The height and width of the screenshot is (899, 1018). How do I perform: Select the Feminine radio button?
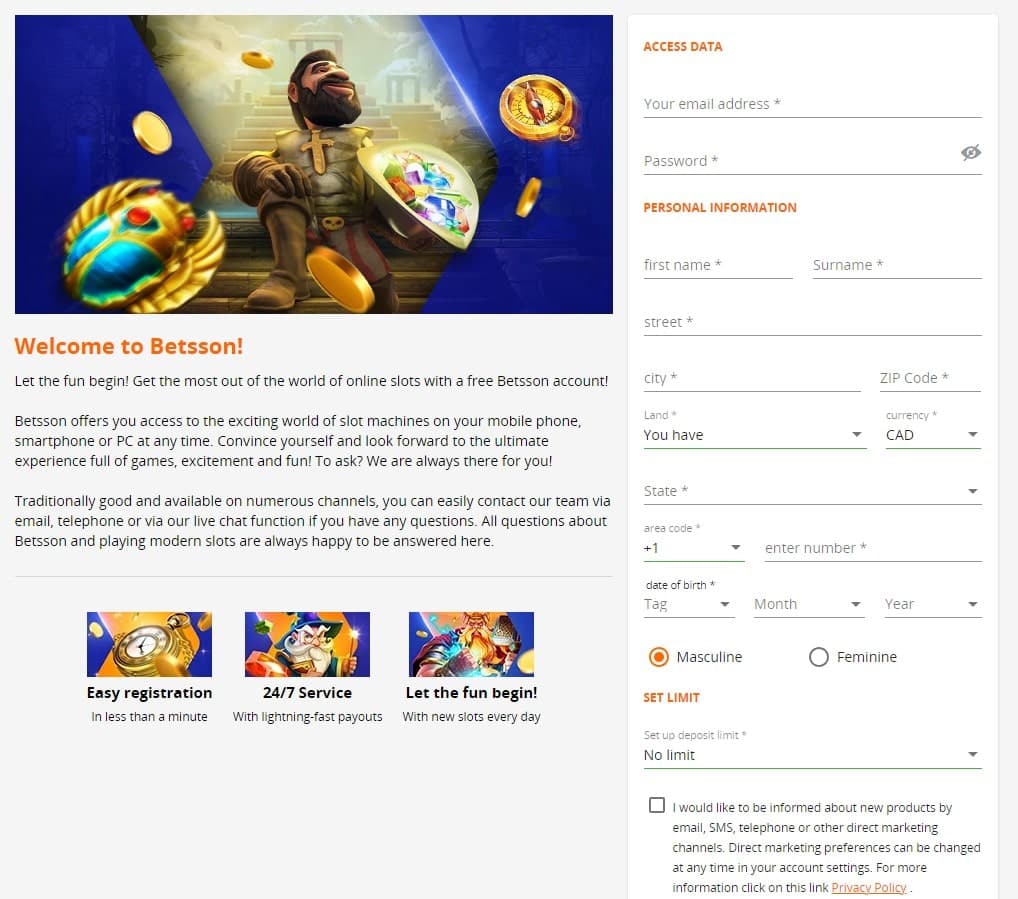[819, 657]
